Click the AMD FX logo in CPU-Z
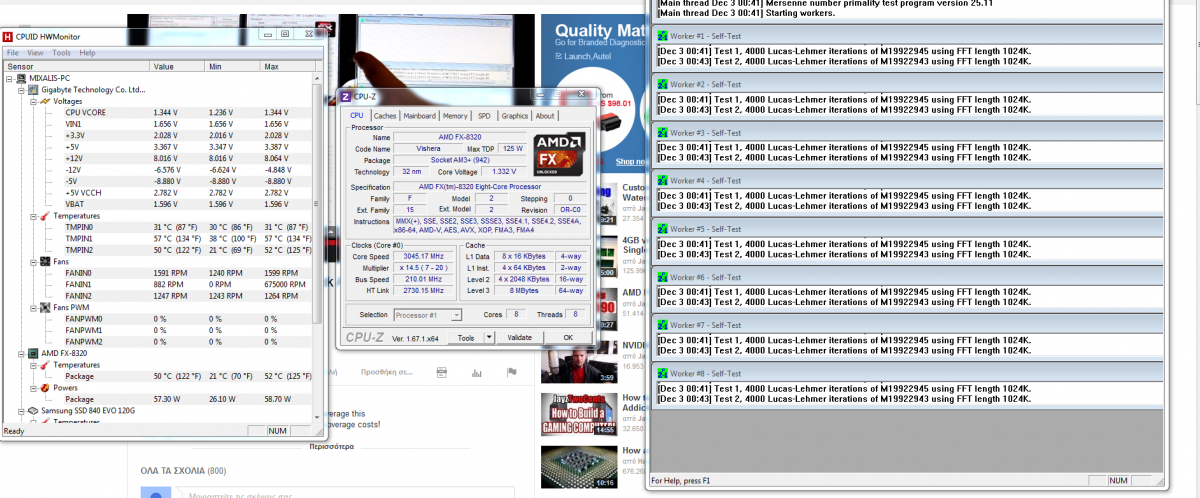1200x498 pixels. [557, 155]
